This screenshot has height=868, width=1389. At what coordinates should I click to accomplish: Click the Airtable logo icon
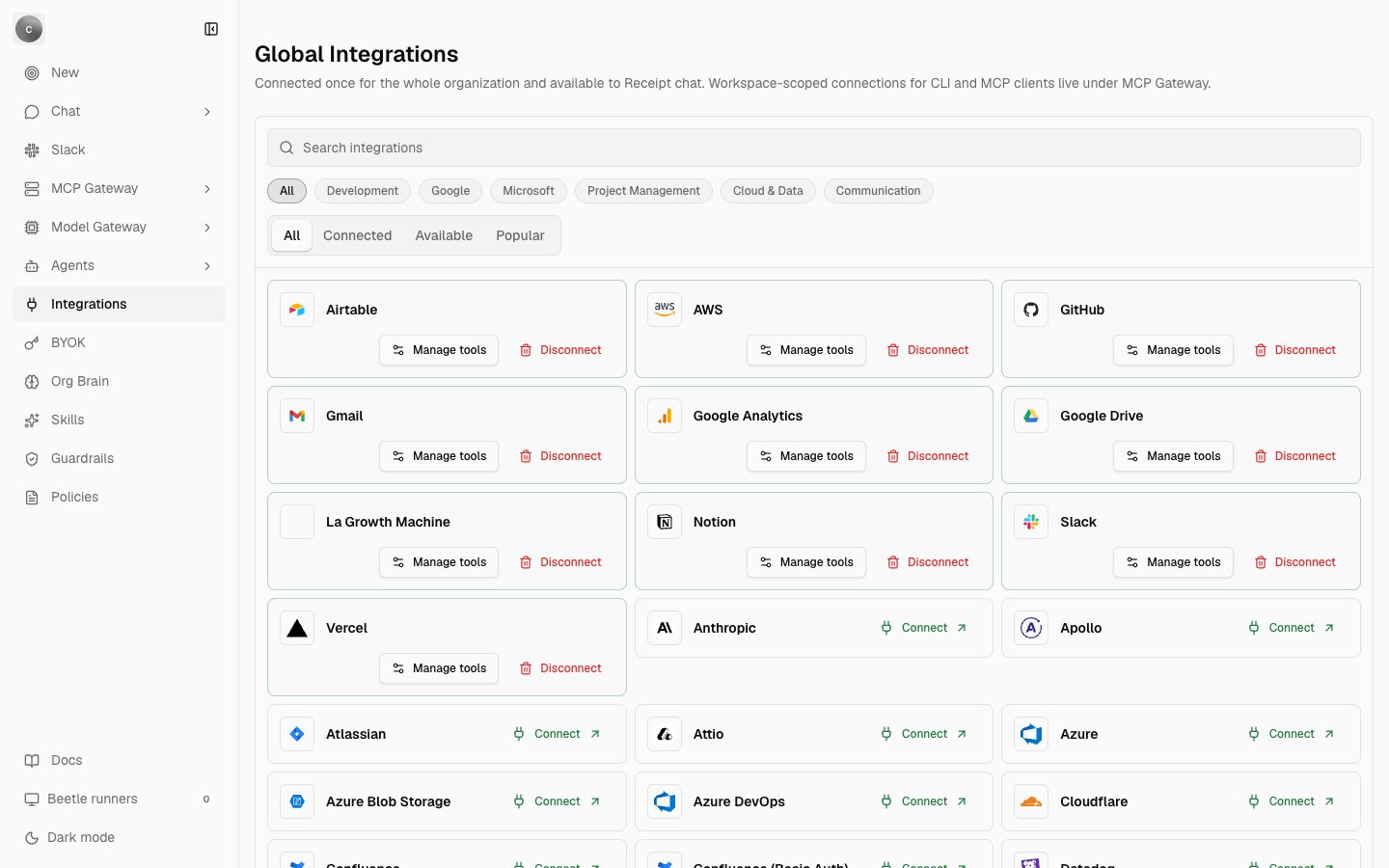(x=297, y=310)
